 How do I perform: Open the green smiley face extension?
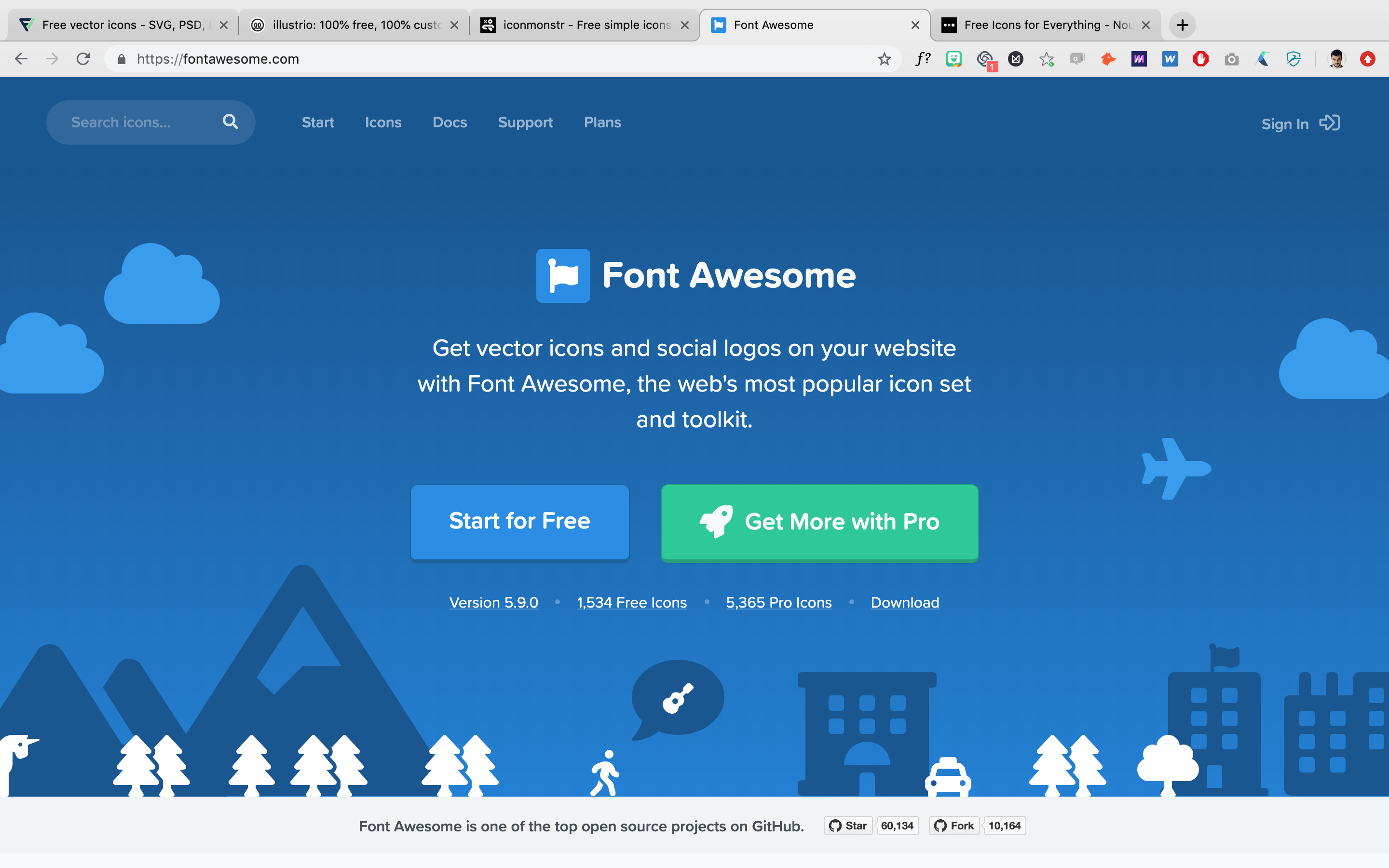[953, 59]
